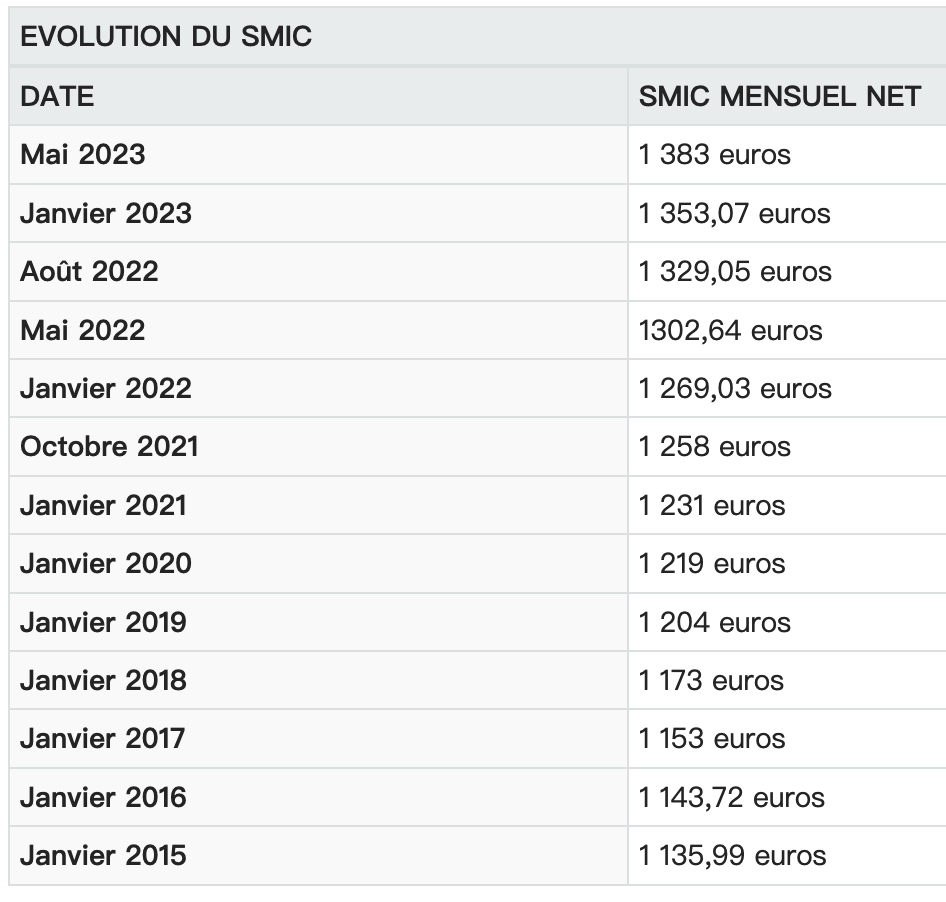Click the 1 353,07 euros amount
This screenshot has height=902, width=946.
[735, 213]
